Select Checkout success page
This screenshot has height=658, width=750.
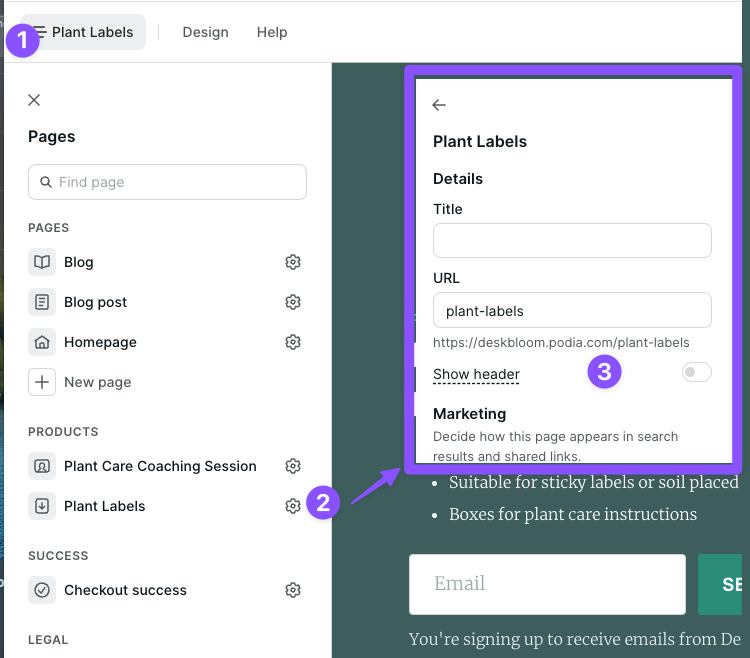pos(125,590)
